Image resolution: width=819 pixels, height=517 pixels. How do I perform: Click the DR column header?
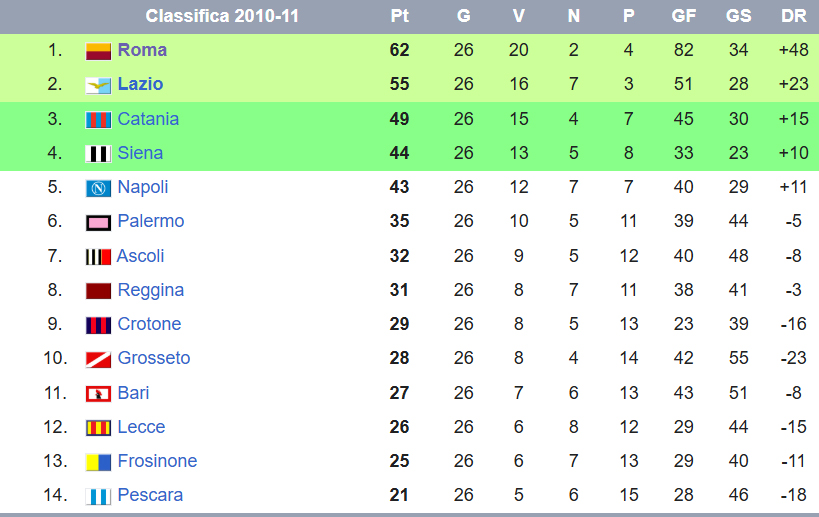point(793,16)
